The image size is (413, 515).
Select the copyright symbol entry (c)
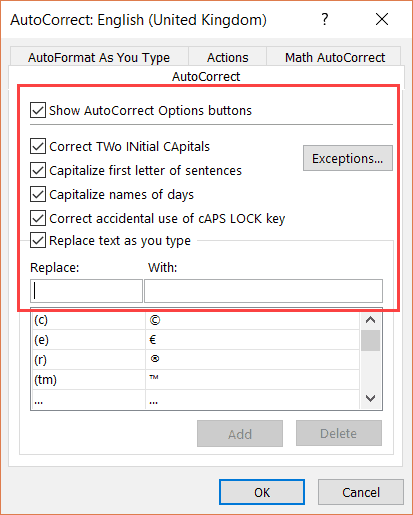(196, 320)
